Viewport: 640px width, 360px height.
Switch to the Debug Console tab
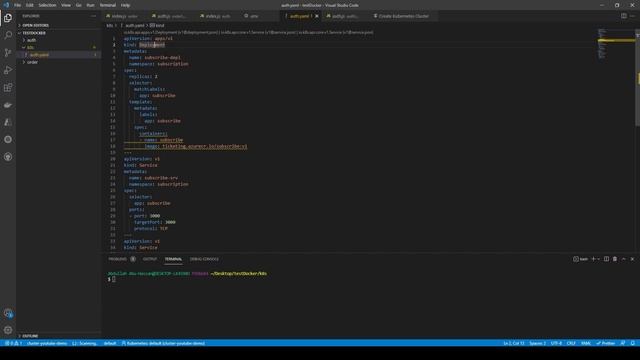204,259
